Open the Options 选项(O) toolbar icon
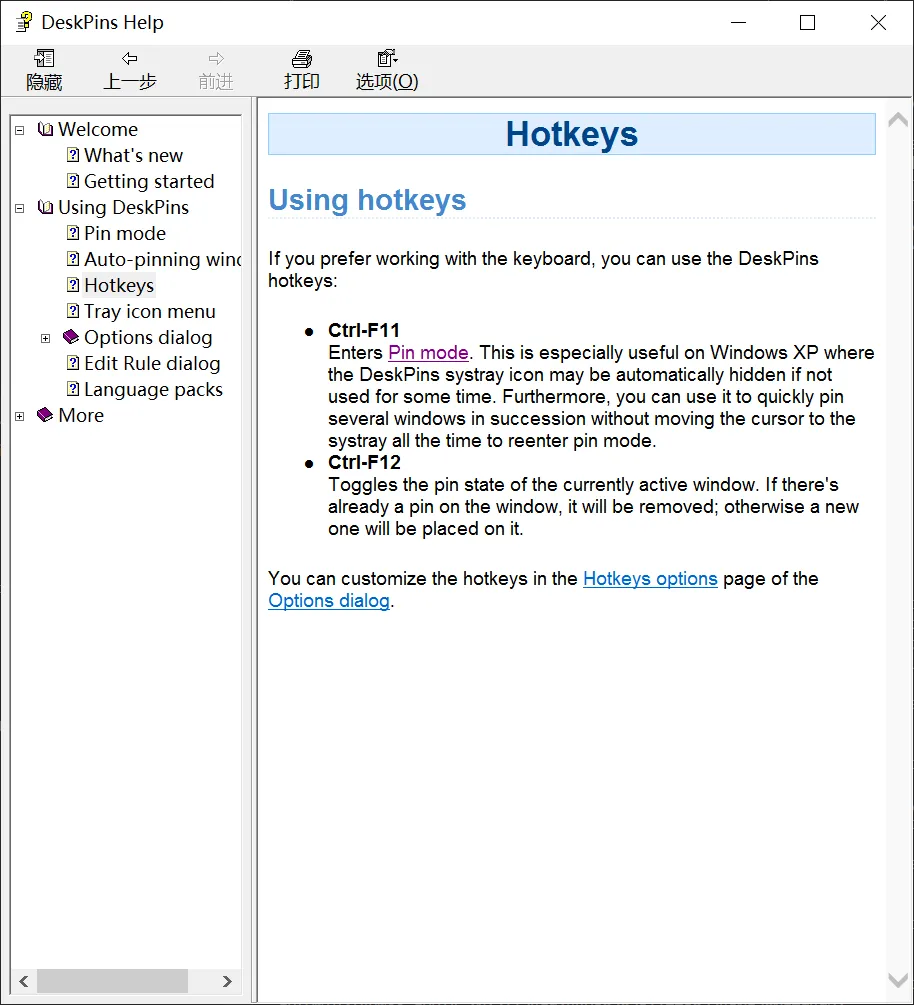 coord(387,59)
